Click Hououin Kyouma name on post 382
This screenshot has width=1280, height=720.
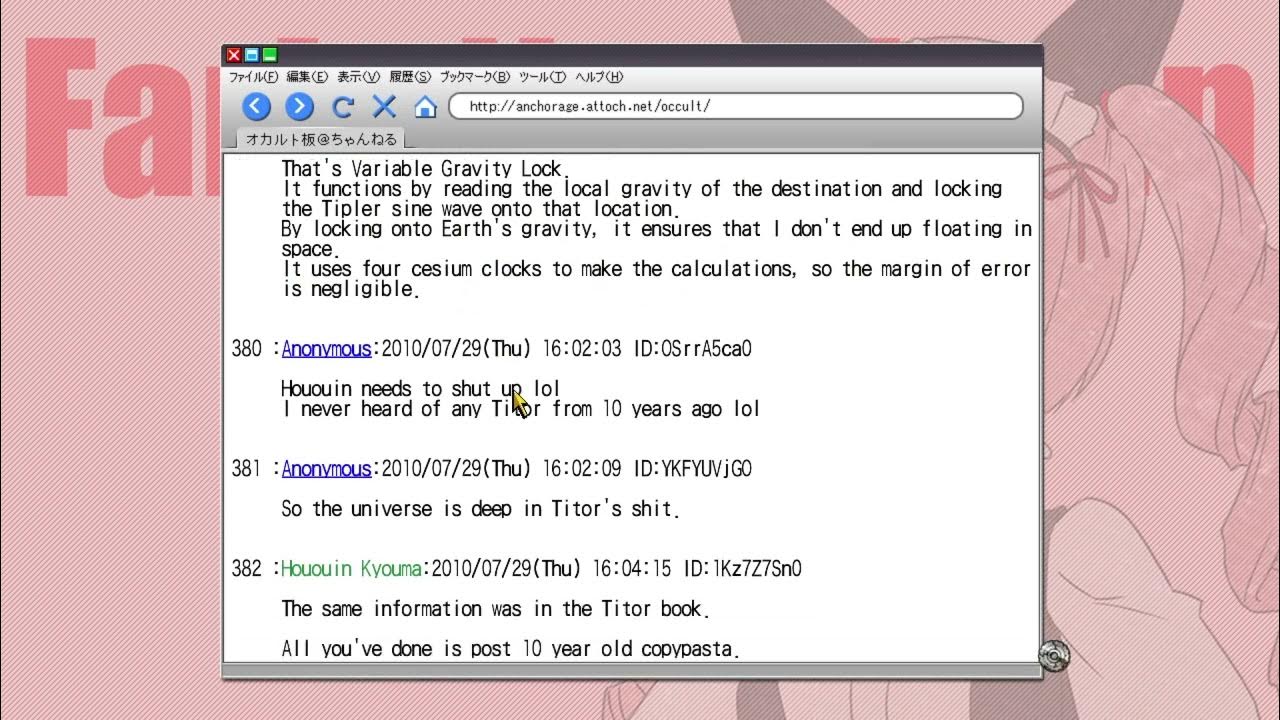351,569
